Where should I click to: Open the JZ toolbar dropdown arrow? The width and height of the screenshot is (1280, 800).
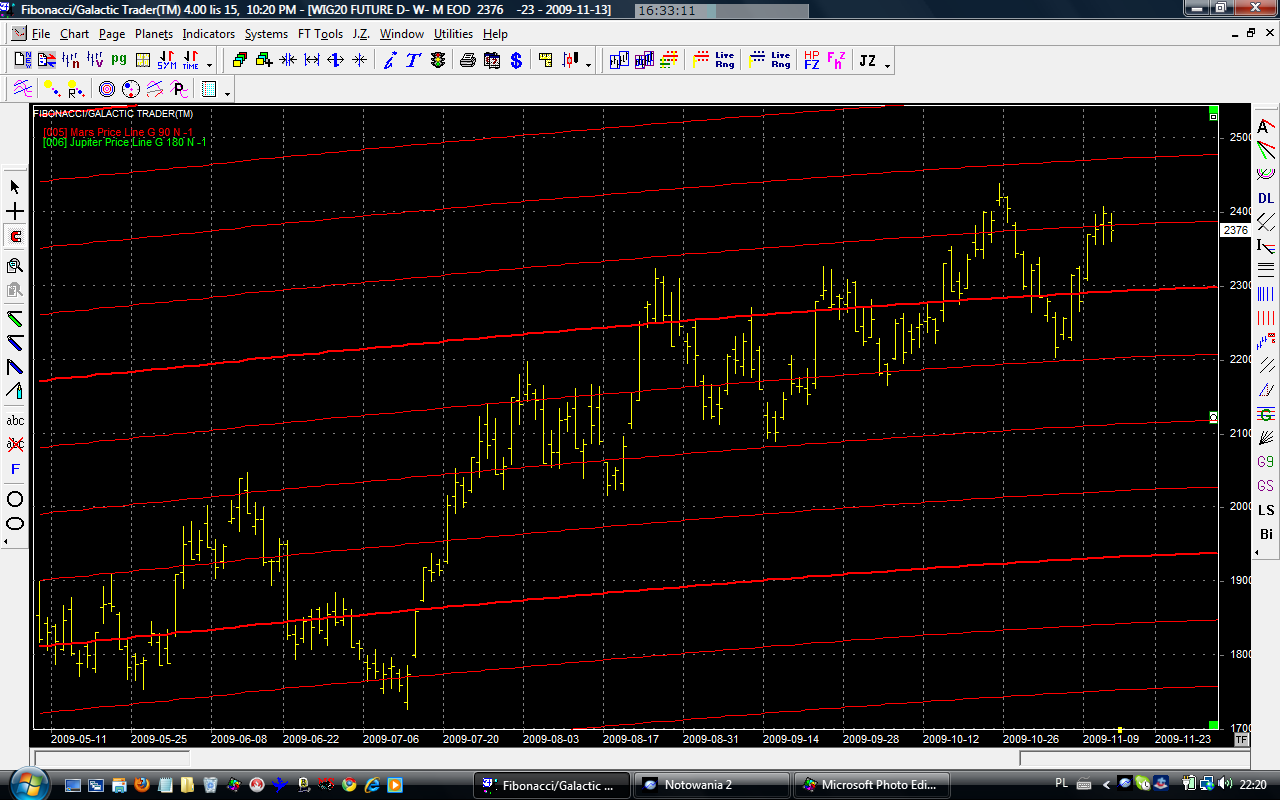click(887, 66)
